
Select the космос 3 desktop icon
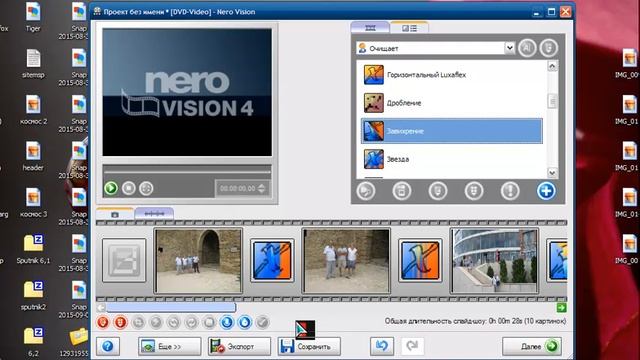(33, 202)
